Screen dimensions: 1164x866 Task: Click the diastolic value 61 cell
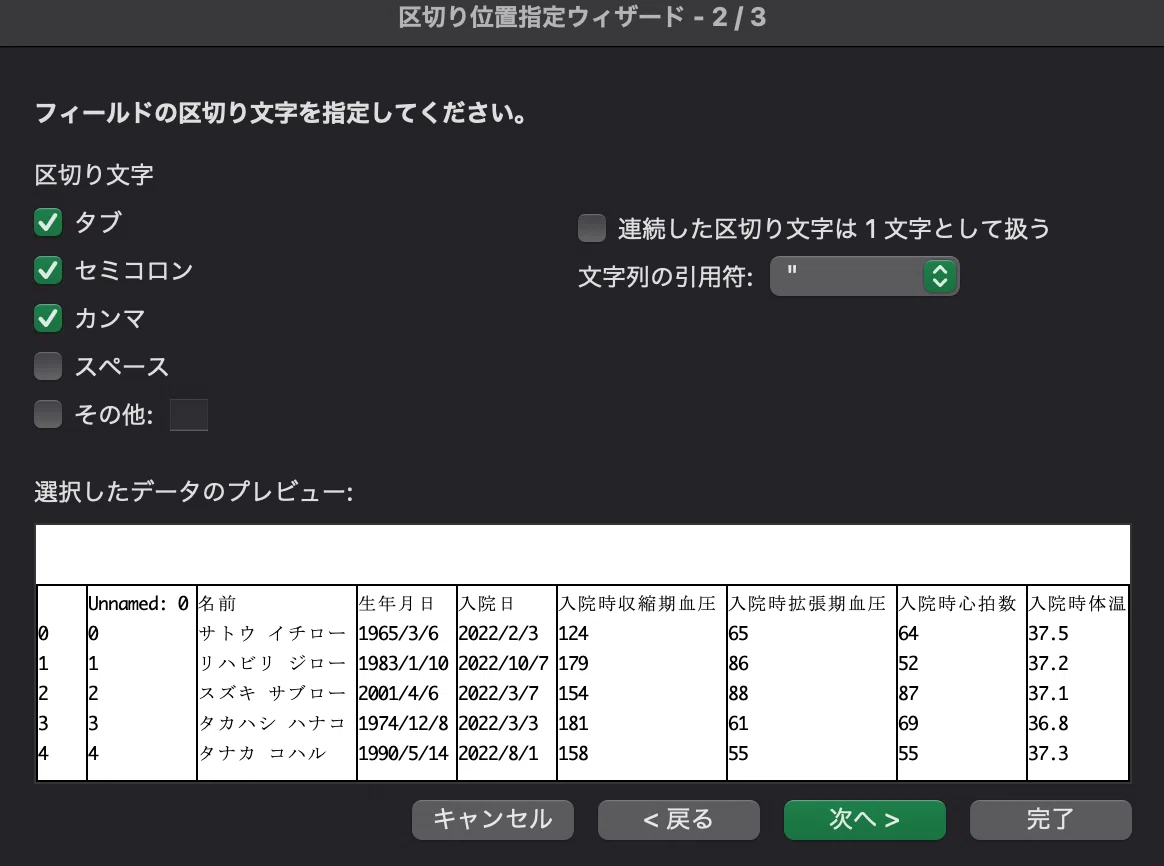[739, 723]
